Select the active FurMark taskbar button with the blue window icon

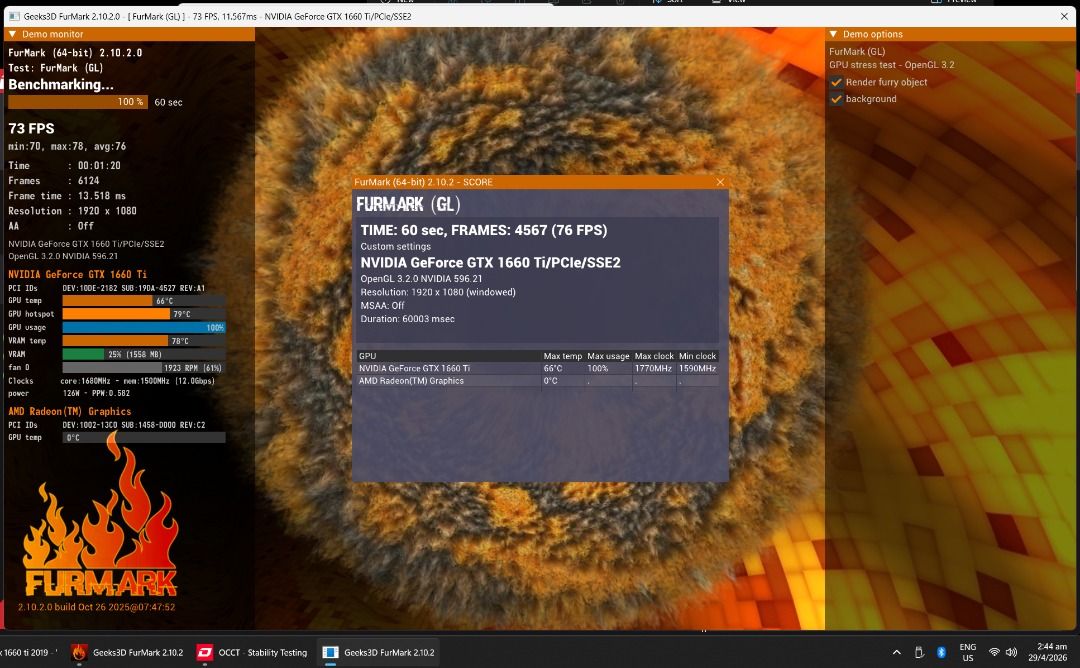click(x=379, y=652)
